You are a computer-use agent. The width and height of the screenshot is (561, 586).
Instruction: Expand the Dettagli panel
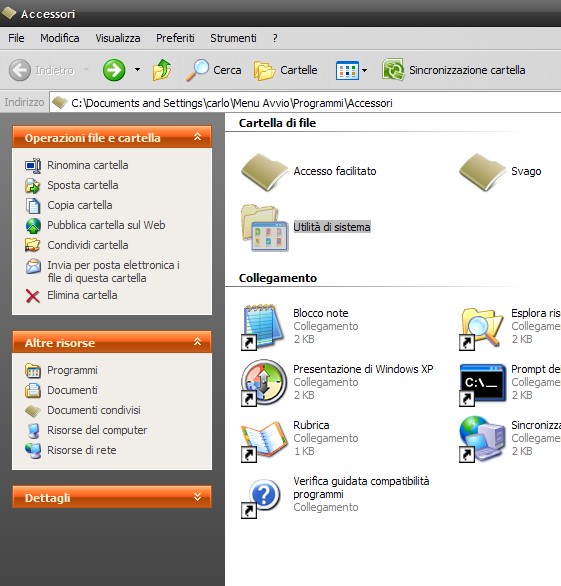[x=197, y=497]
